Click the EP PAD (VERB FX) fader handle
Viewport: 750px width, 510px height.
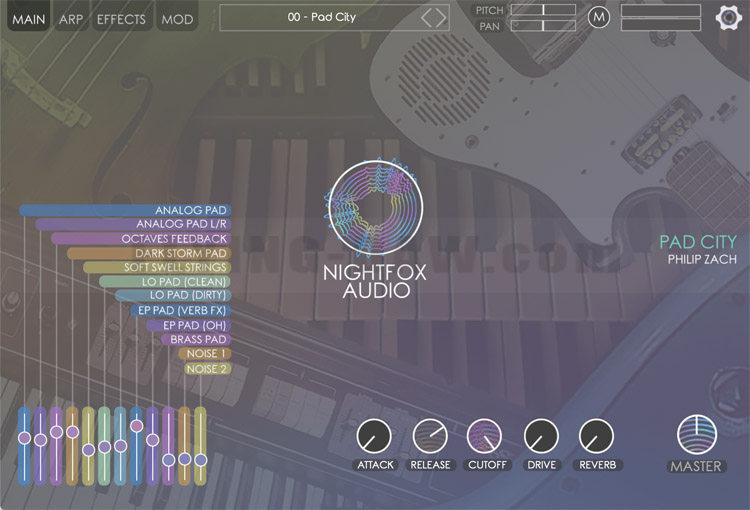136,425
